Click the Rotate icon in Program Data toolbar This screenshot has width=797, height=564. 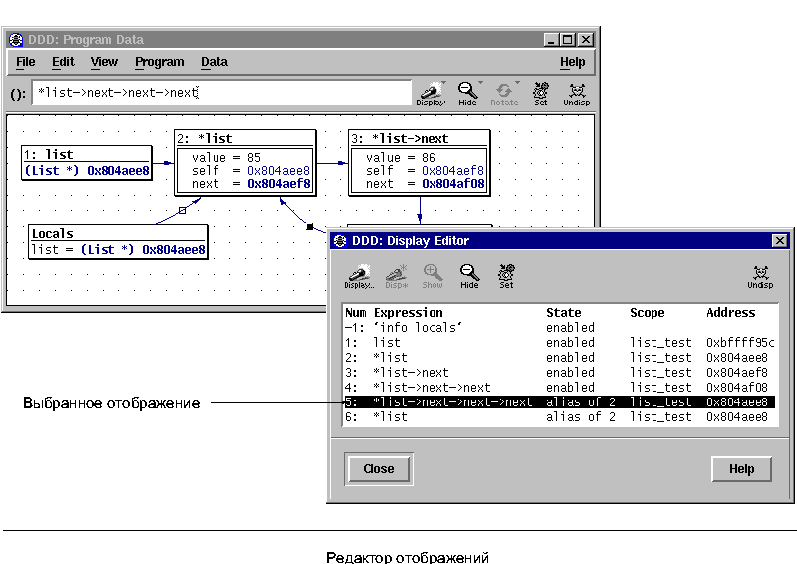(x=504, y=94)
